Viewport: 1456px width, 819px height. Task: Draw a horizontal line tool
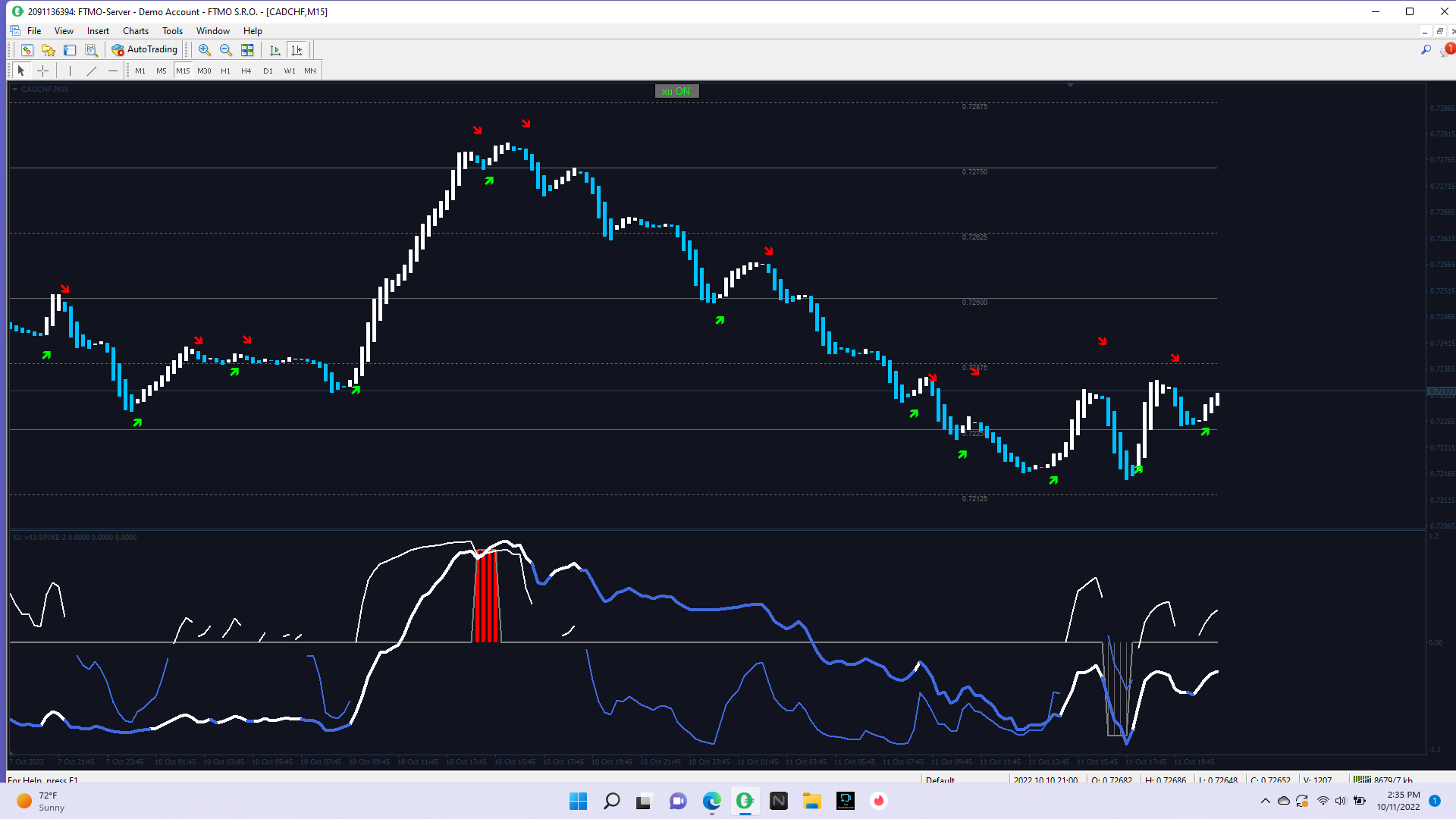(x=113, y=71)
